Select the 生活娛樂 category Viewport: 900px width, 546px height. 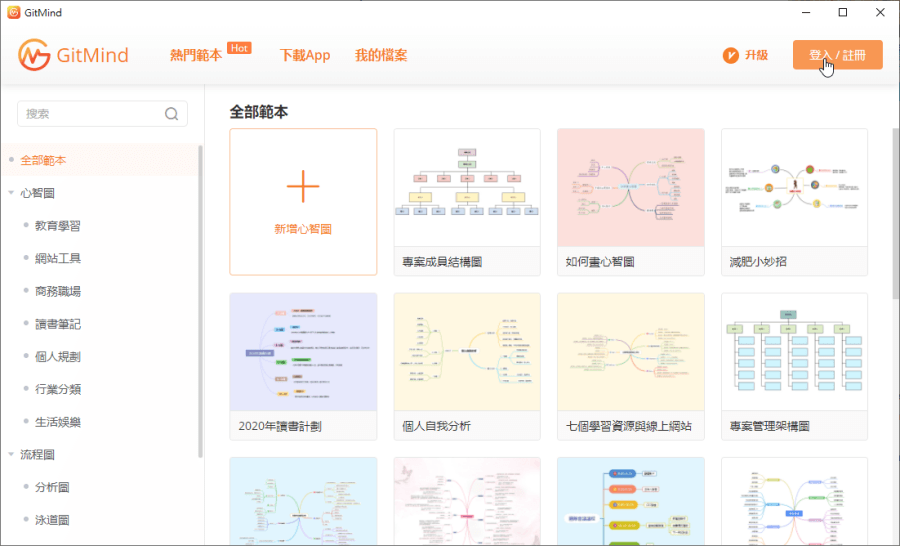[x=57, y=422]
